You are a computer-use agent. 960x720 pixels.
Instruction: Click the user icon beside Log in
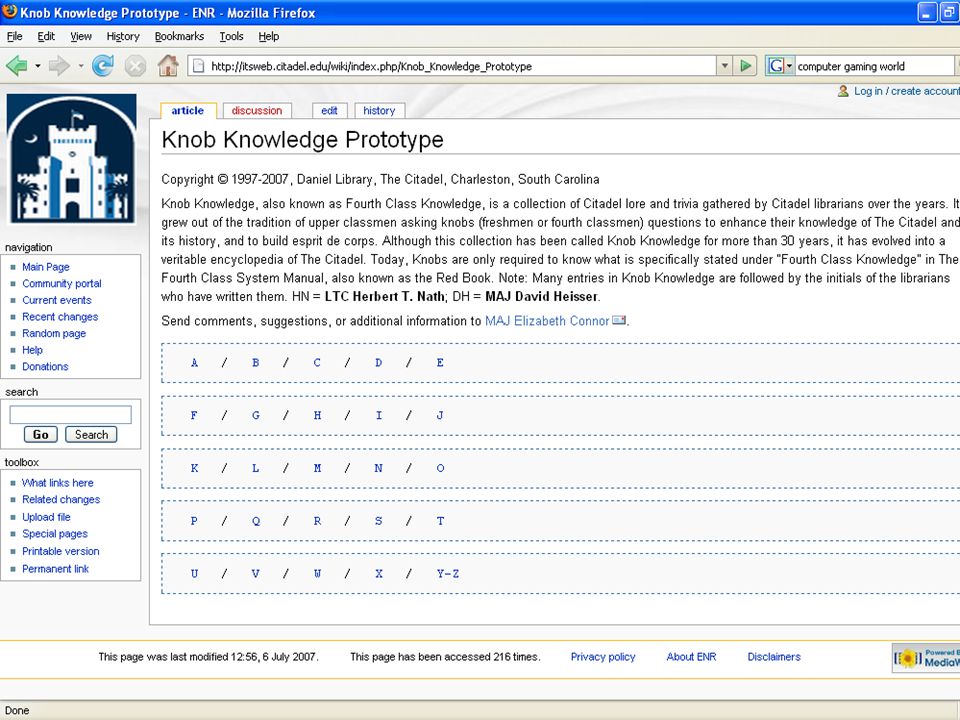pos(844,91)
